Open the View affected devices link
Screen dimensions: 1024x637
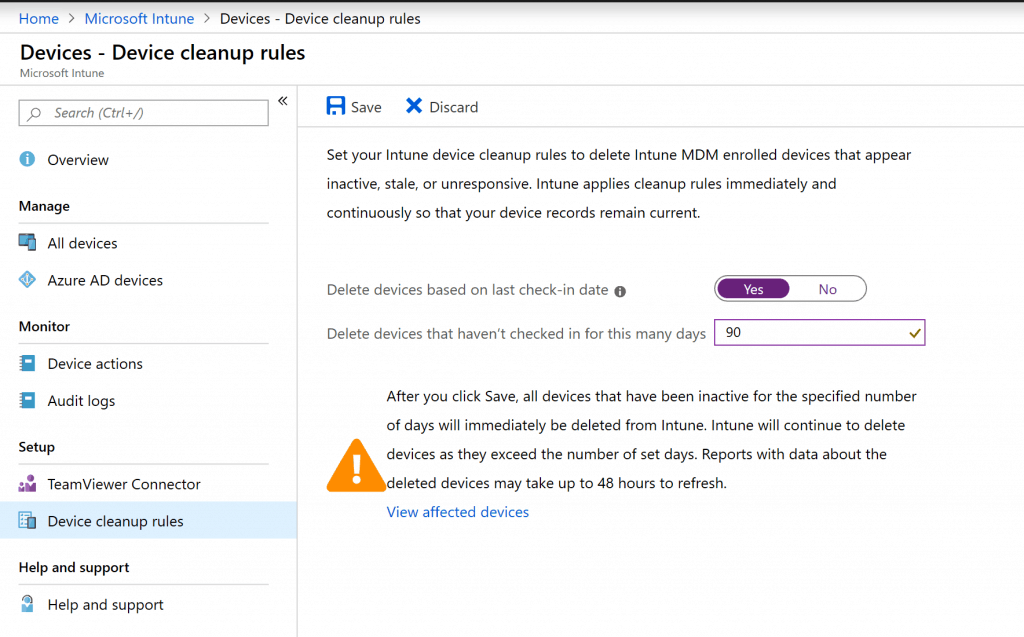tap(457, 512)
